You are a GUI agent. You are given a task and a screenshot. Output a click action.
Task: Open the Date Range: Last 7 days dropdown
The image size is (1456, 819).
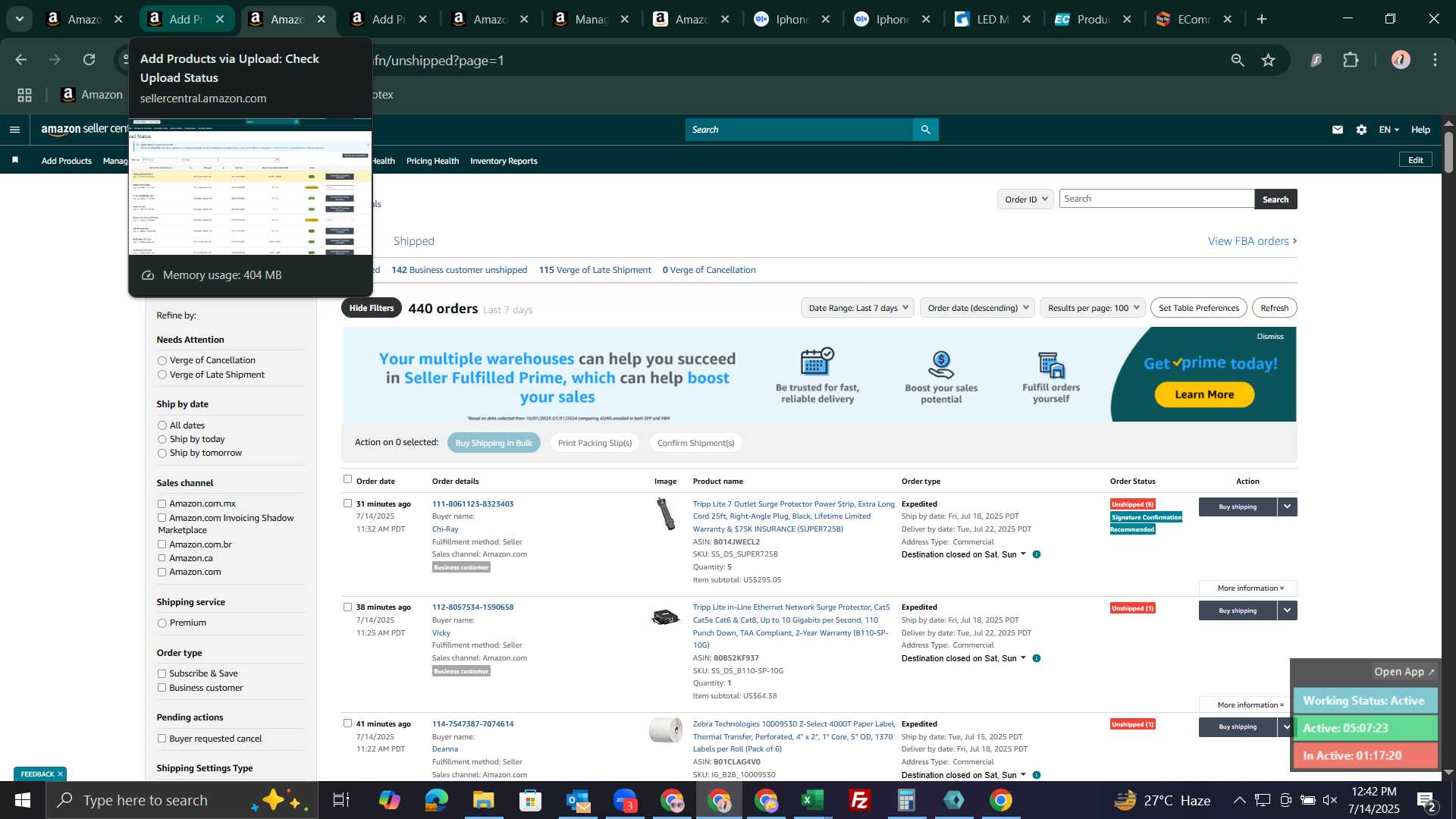click(x=857, y=308)
